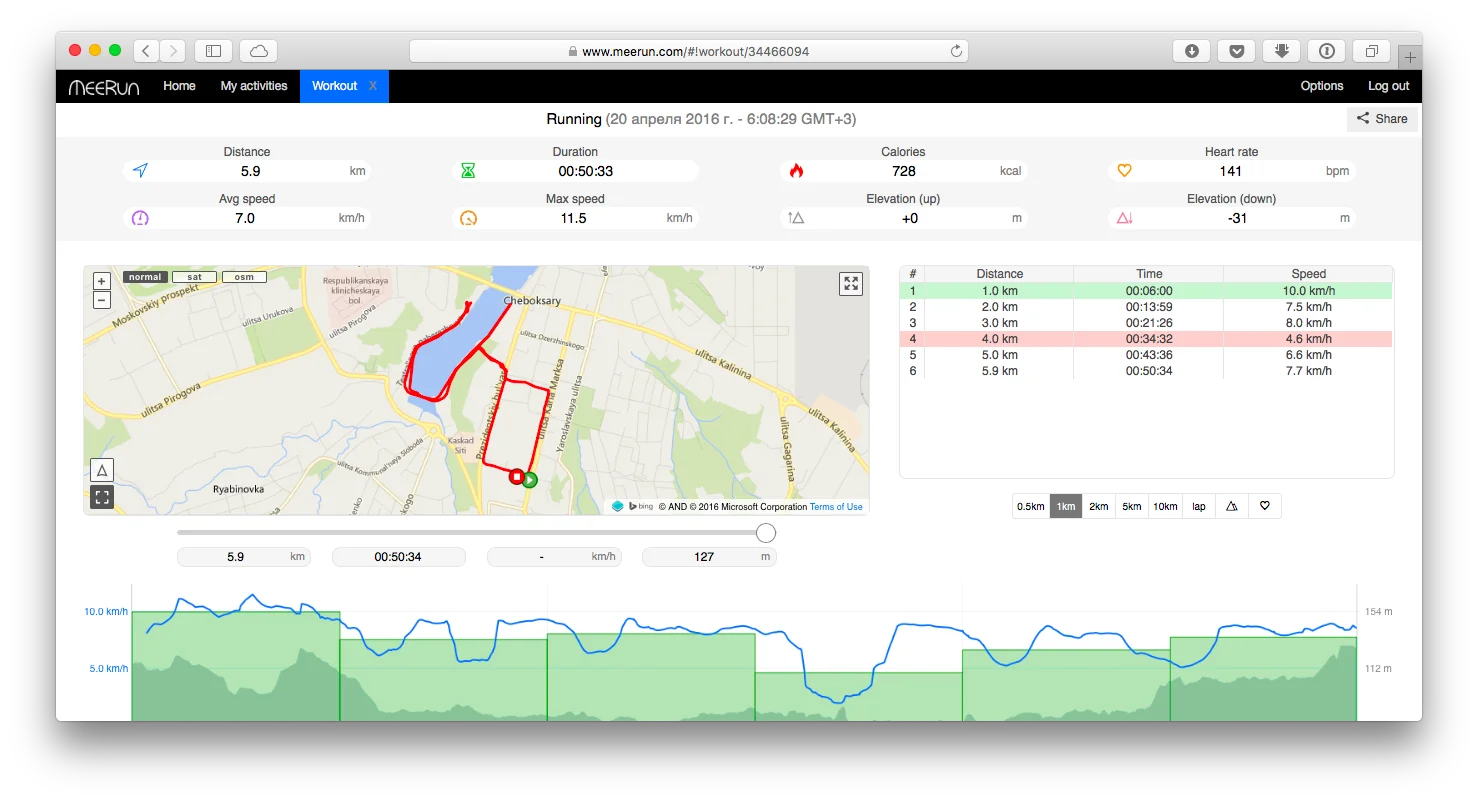
Task: Open the Pocket extension in Safari toolbar
Action: (1236, 51)
